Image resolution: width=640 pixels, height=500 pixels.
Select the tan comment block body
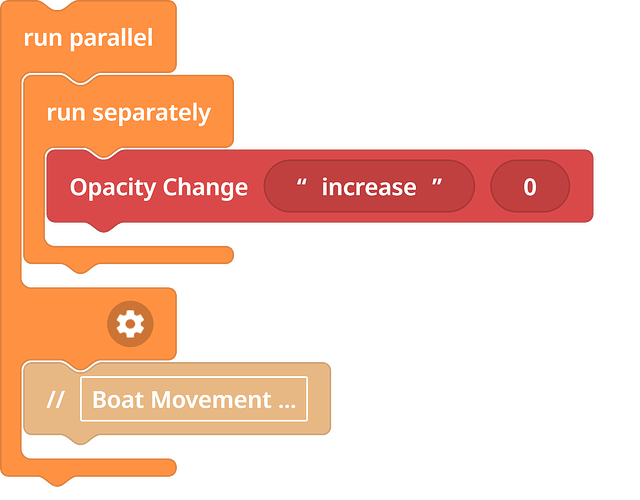[x=318, y=400]
